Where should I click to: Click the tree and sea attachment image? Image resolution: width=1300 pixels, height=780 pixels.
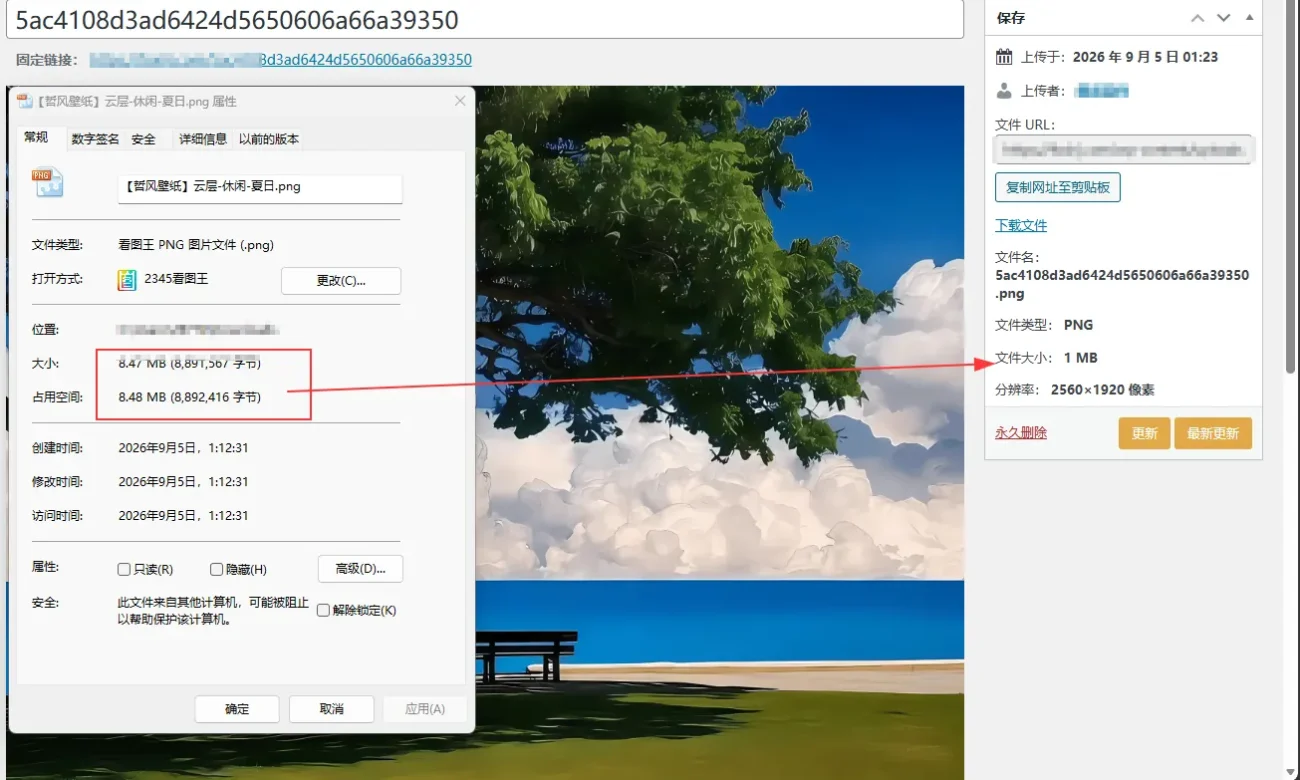719,432
